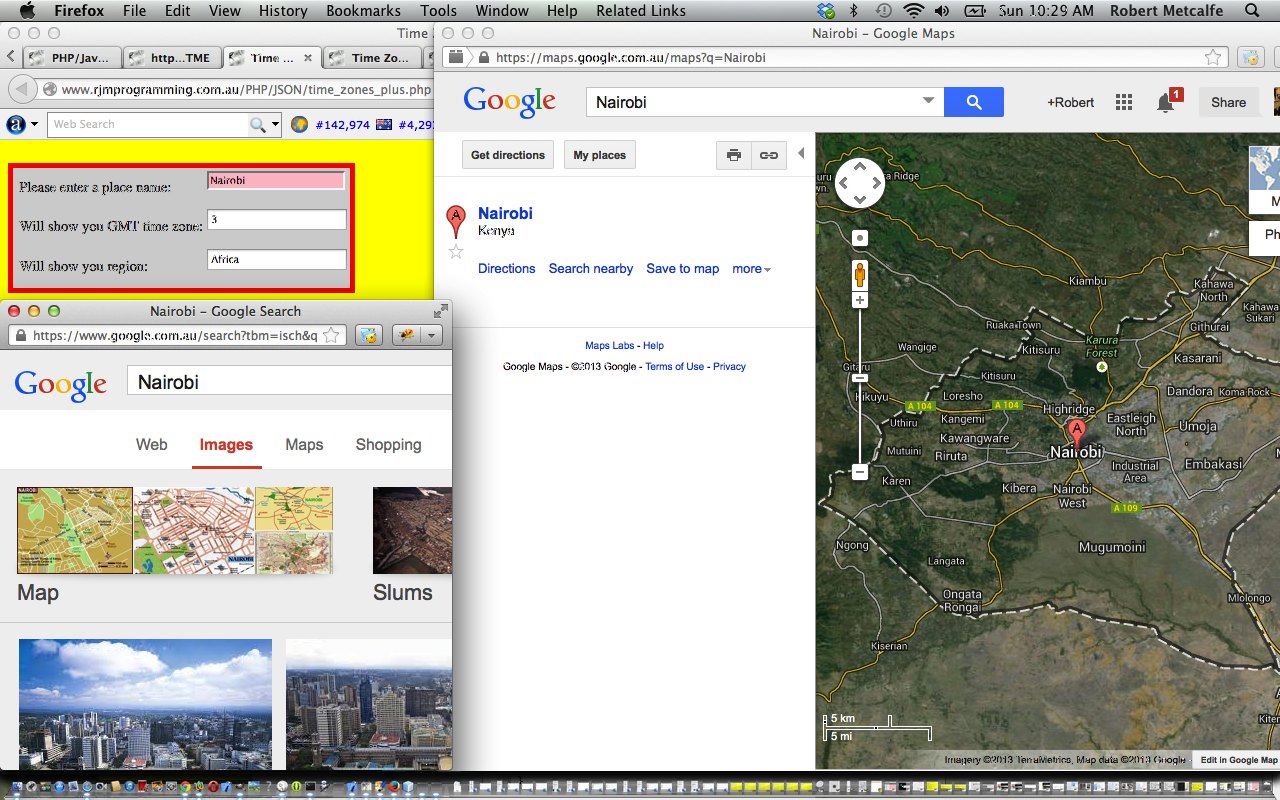
Task: Click the #142,974 rank indicator
Action: tap(341, 125)
